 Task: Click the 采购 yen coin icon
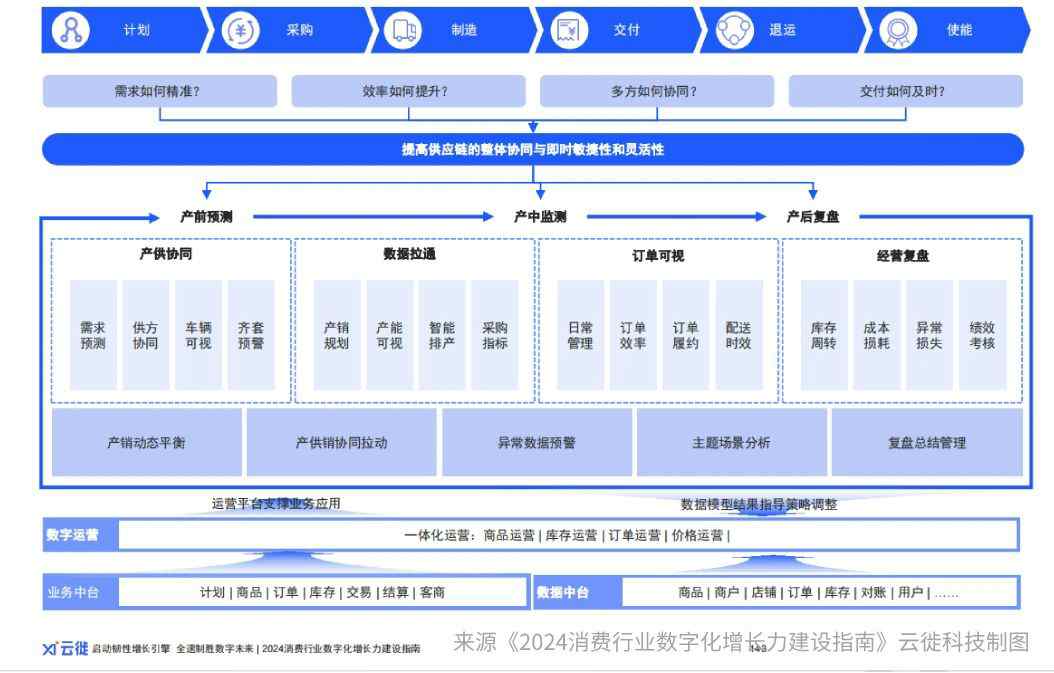[x=240, y=30]
